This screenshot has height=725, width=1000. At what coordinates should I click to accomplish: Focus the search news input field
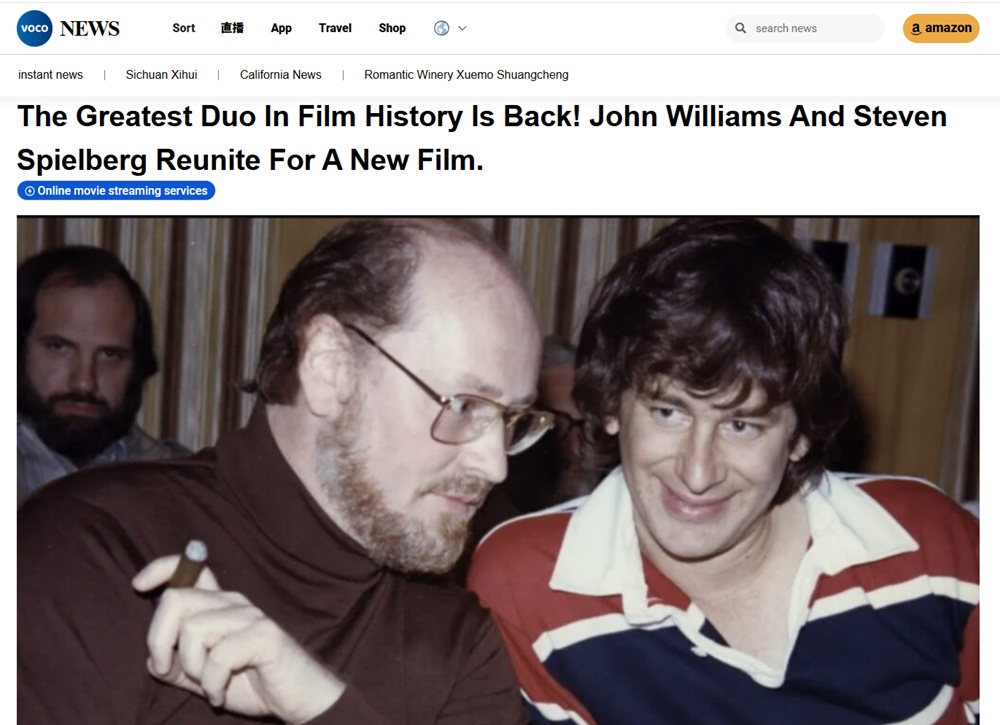[805, 28]
